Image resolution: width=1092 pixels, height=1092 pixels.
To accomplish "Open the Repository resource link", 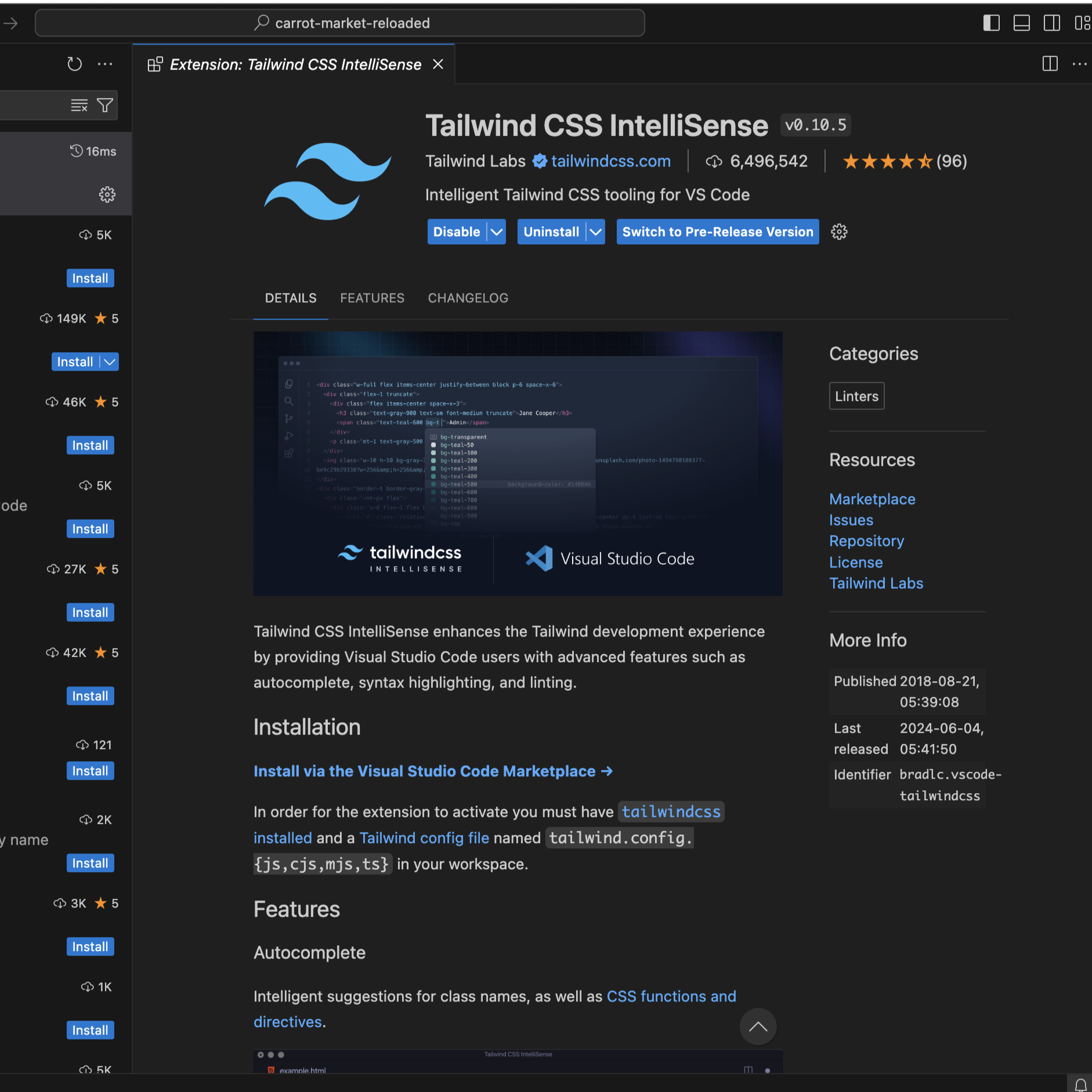I will [x=866, y=541].
